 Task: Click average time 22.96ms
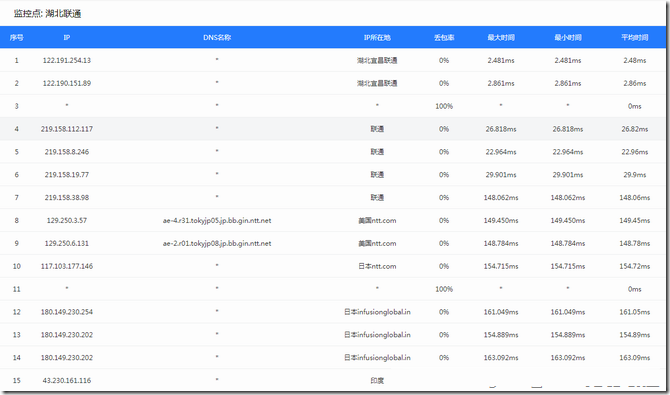pyautogui.click(x=635, y=152)
